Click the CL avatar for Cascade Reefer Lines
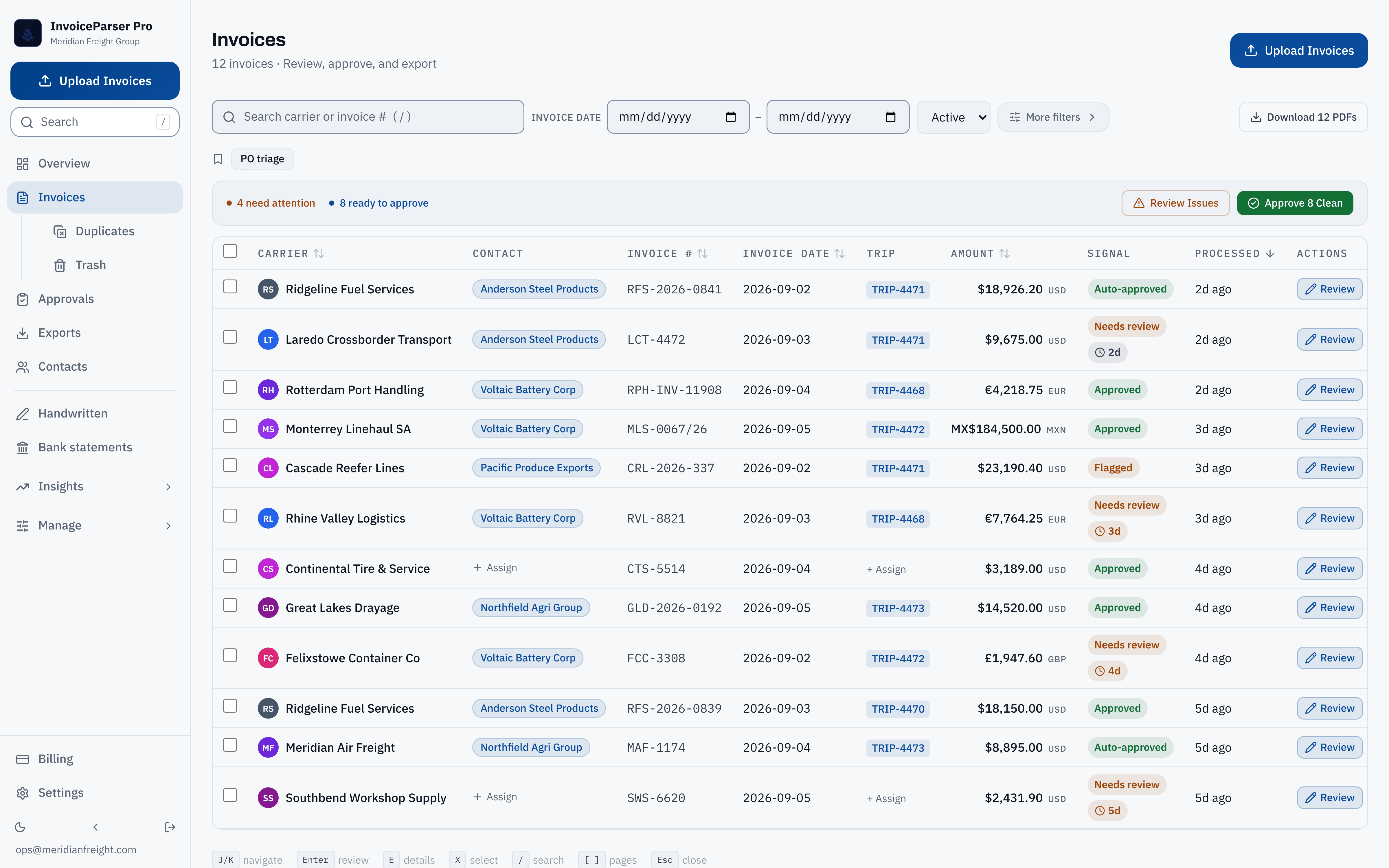Screen dimensions: 1389x868 268,468
